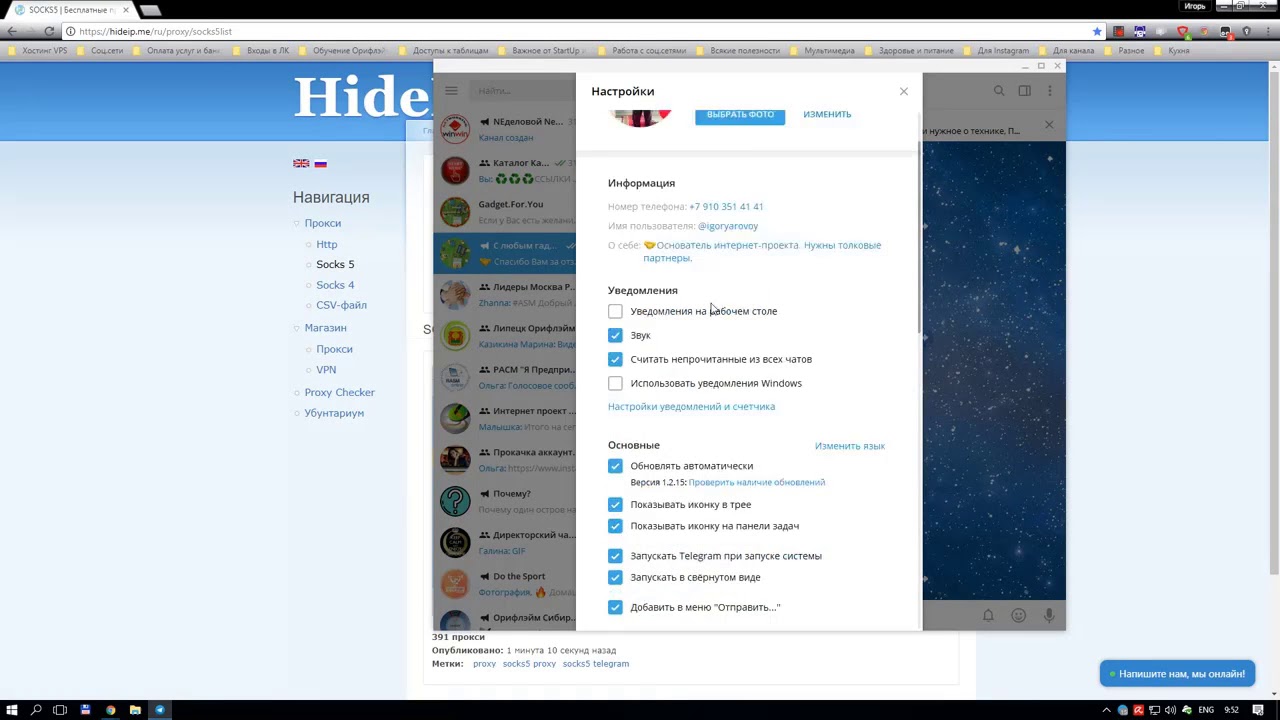
Task: Open 'Do the Sport' channel
Action: click(x=505, y=583)
